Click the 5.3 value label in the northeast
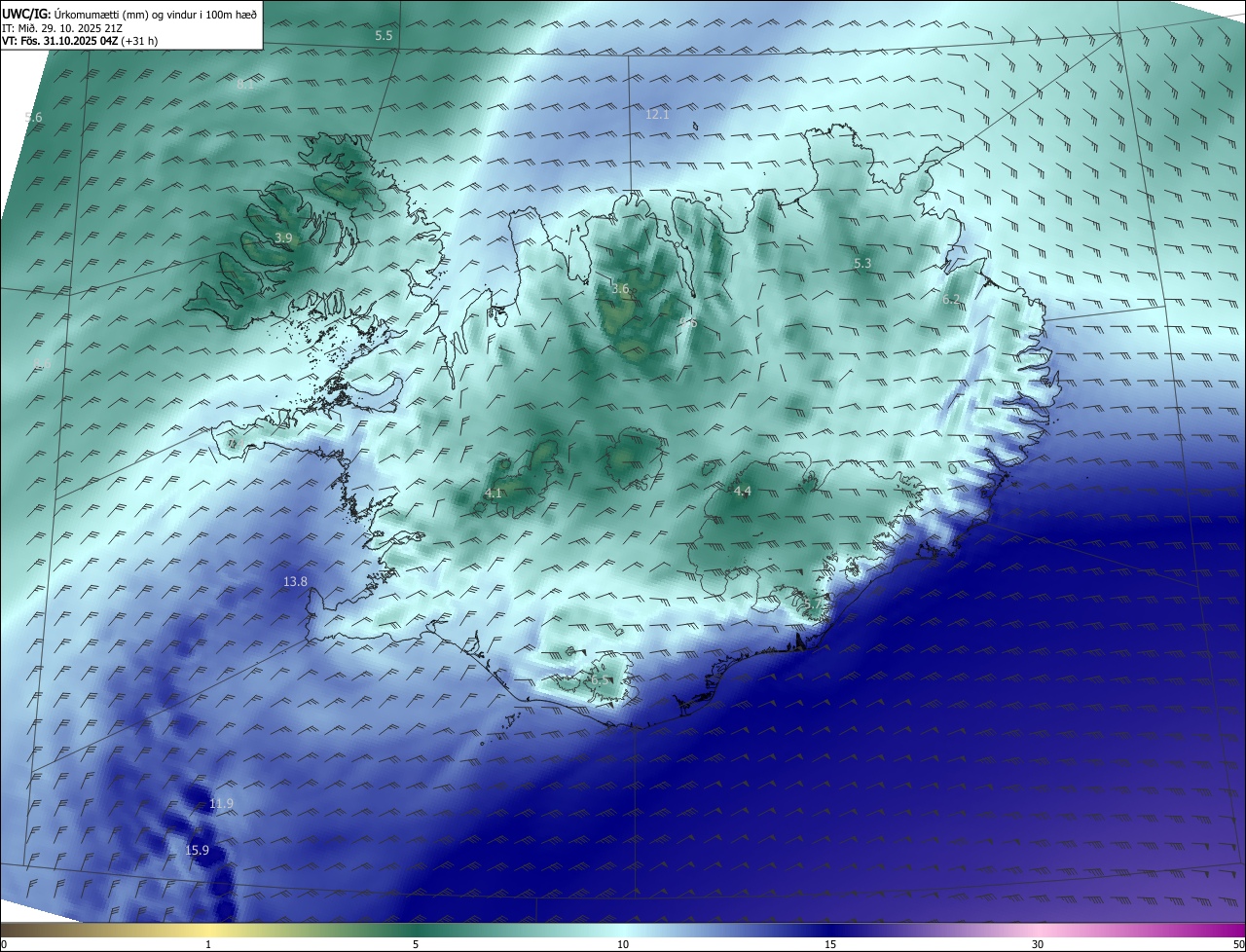The width and height of the screenshot is (1246, 952). (x=862, y=263)
